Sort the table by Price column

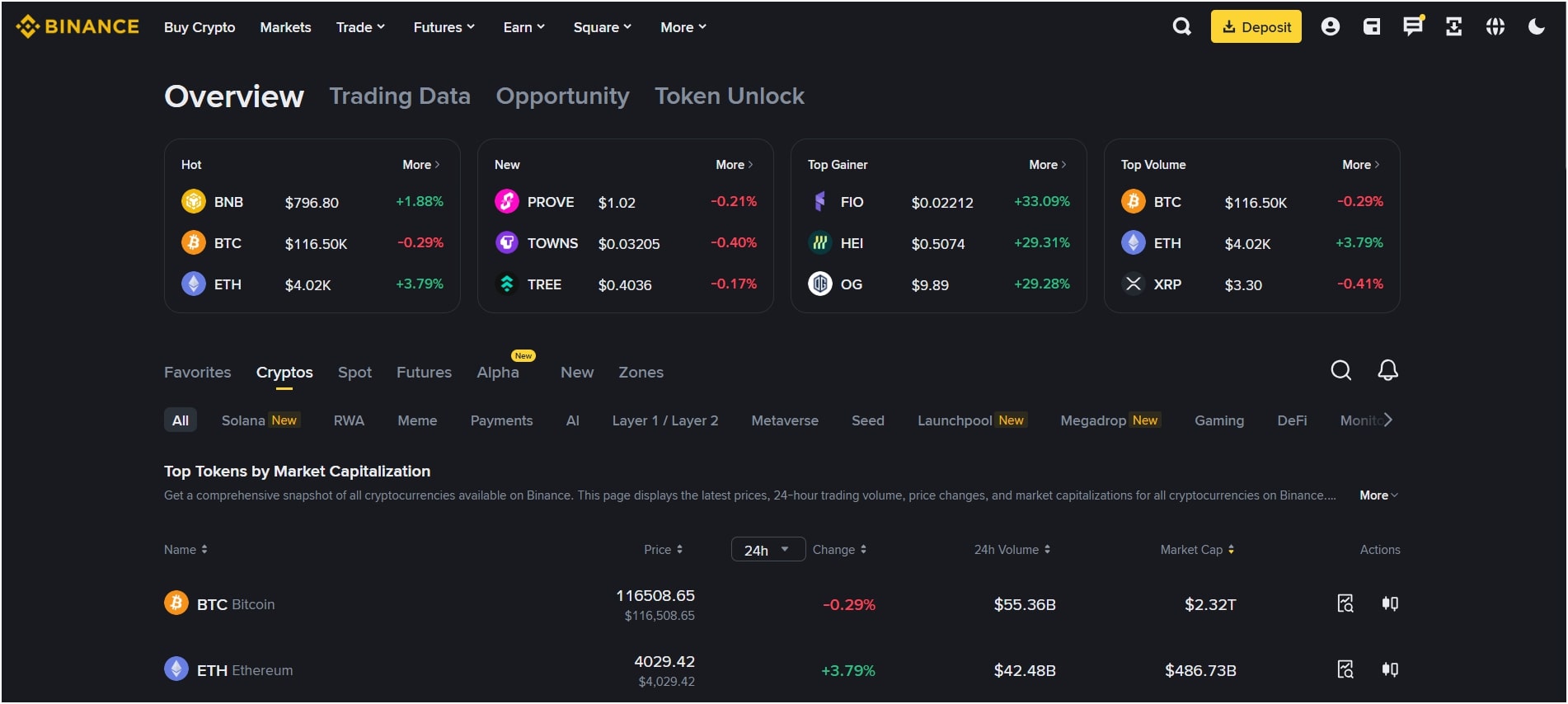tap(663, 550)
